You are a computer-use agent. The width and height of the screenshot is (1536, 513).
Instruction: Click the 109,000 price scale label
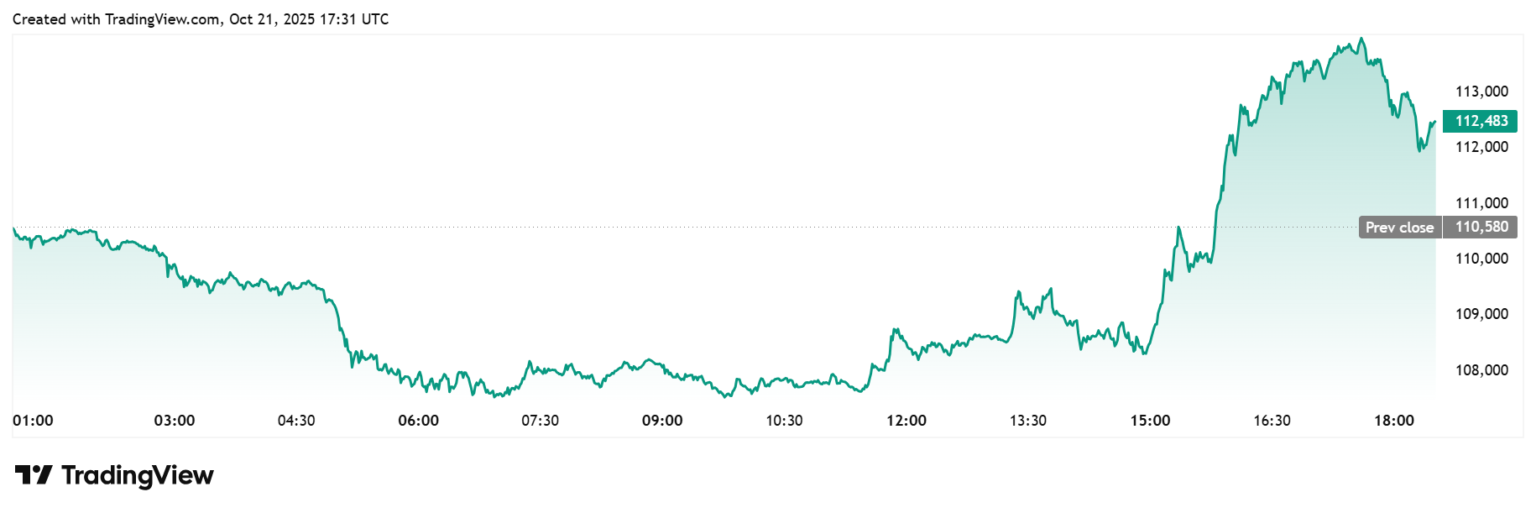[1480, 314]
